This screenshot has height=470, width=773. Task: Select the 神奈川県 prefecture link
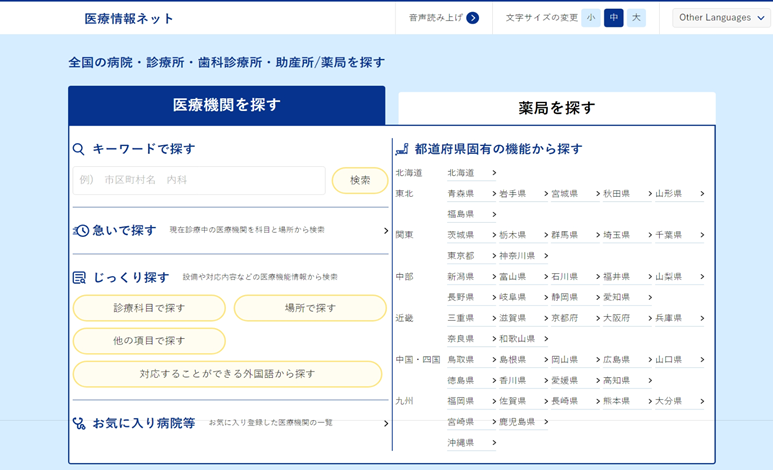point(524,255)
